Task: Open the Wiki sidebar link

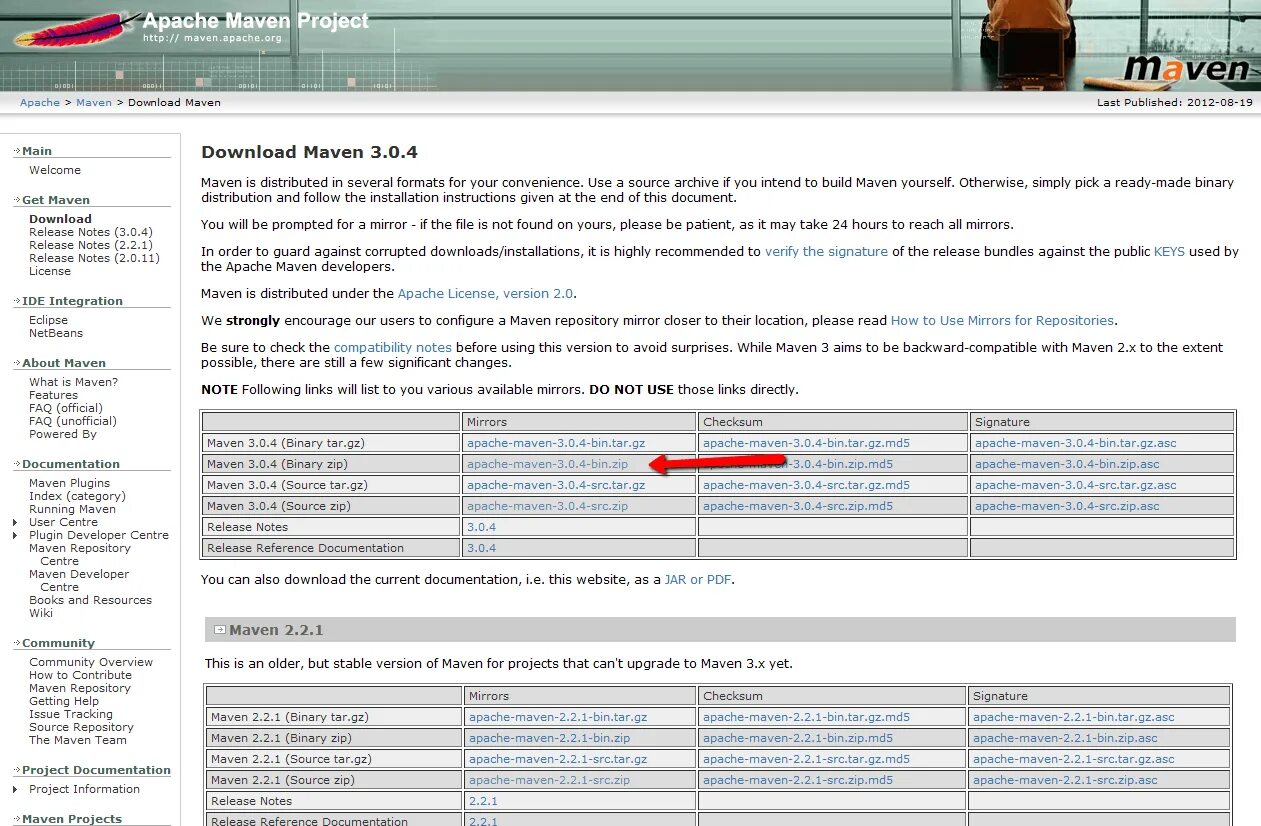Action: (41, 613)
